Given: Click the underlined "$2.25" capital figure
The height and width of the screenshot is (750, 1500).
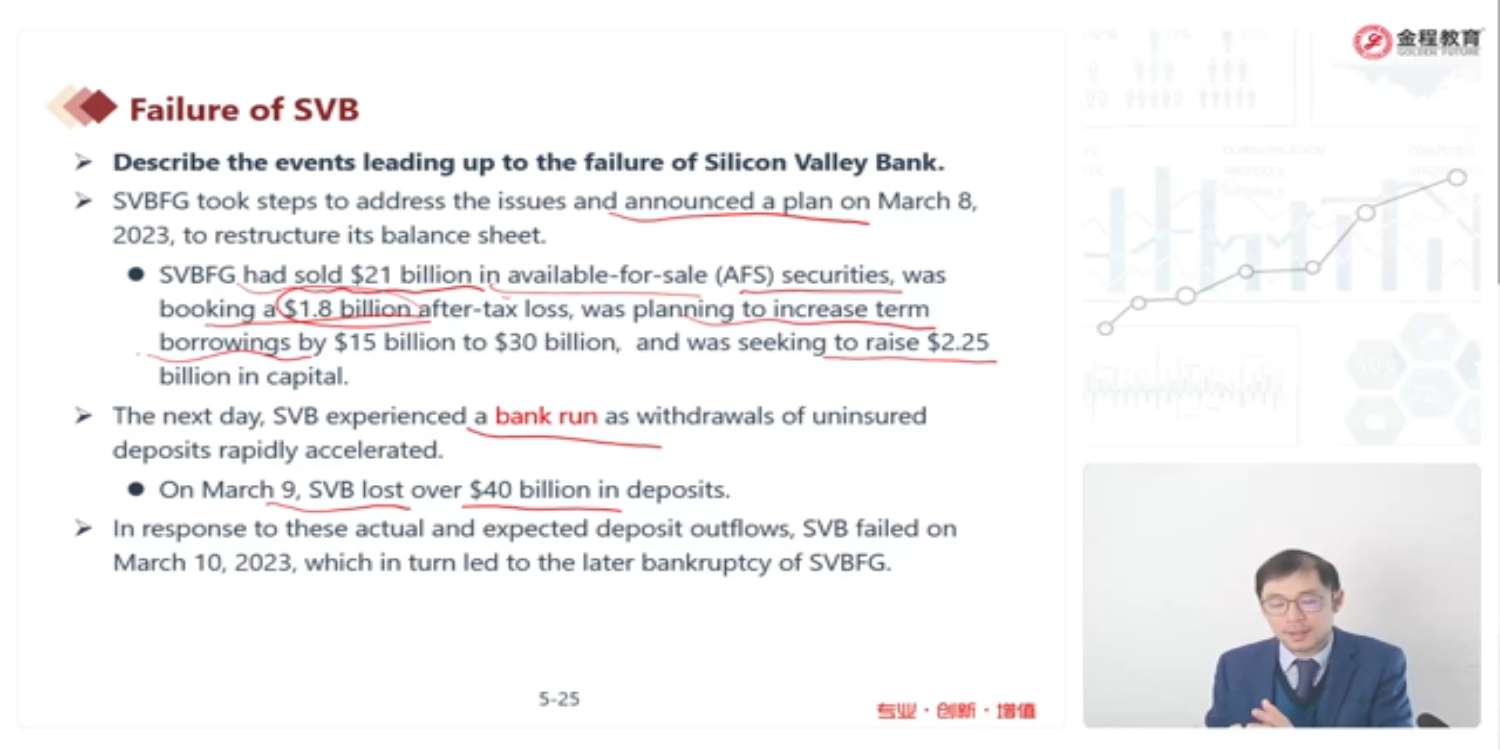Looking at the screenshot, I should coord(958,342).
